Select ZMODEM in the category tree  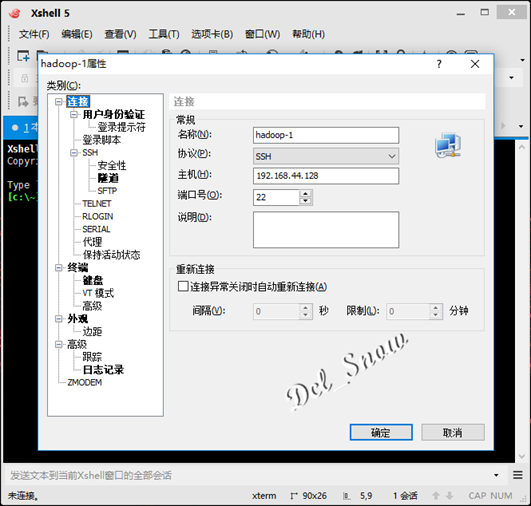point(85,382)
